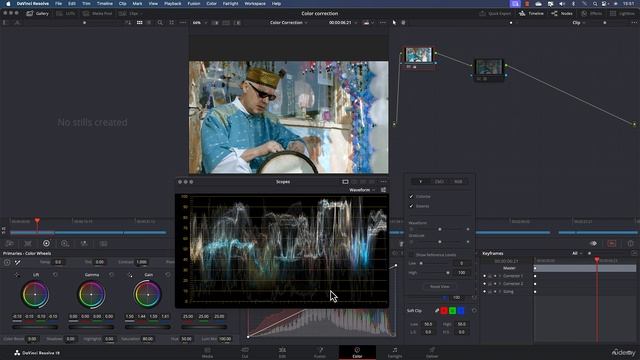
Task: Reset the Lift color wheel
Action: click(x=55, y=275)
